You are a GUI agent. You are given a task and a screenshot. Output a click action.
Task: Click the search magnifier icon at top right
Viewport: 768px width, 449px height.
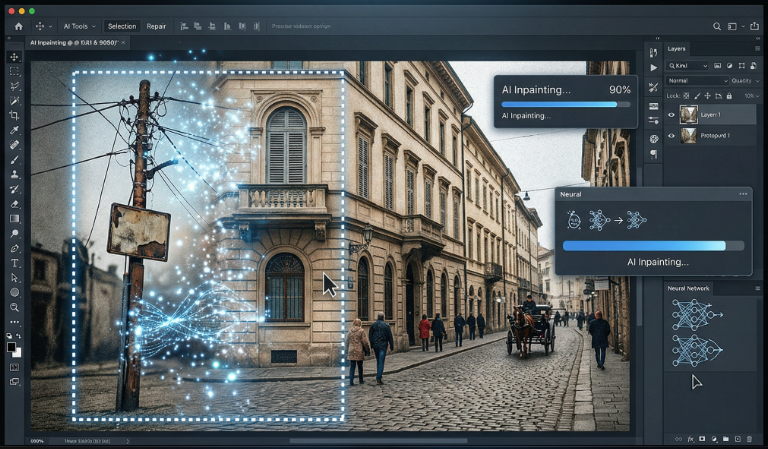tap(716, 26)
